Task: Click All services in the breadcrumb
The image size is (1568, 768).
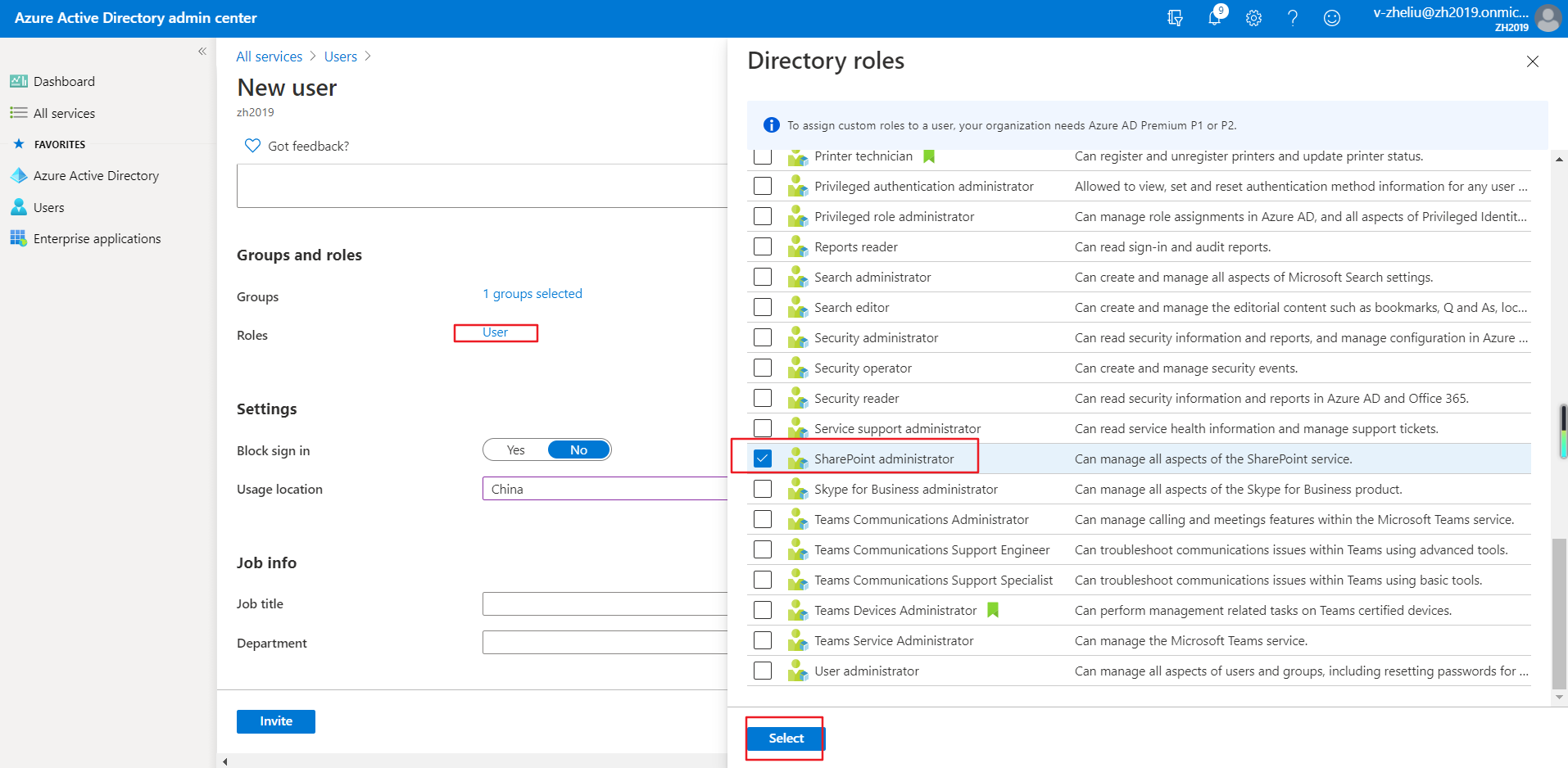Action: 269,56
